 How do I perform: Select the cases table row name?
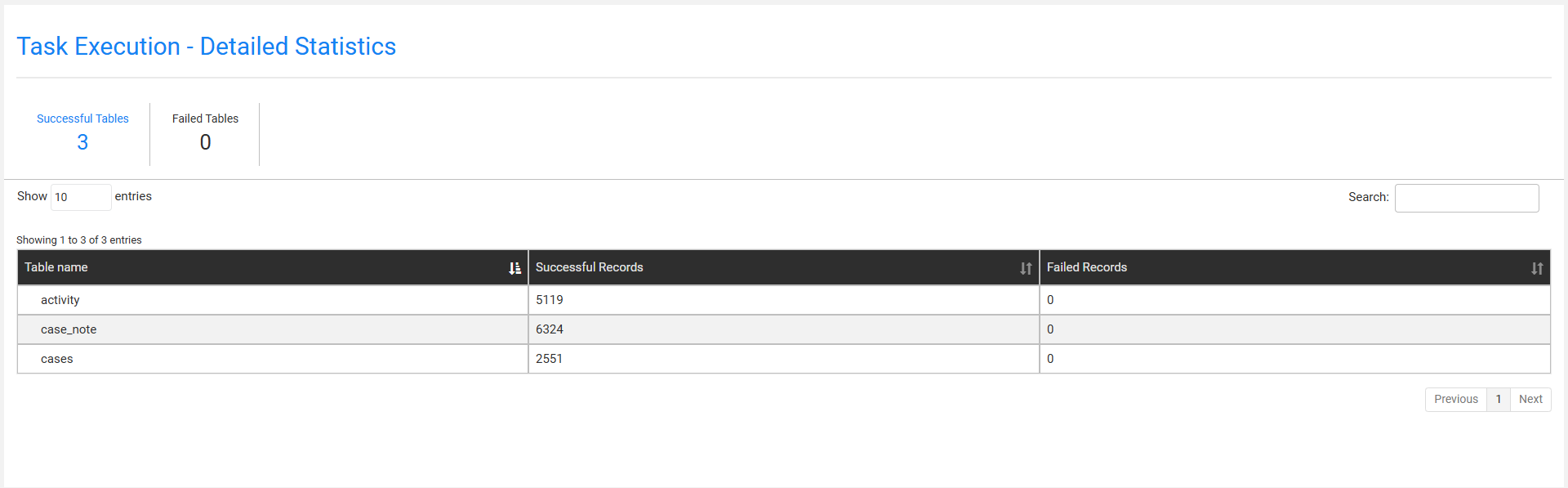click(x=57, y=359)
